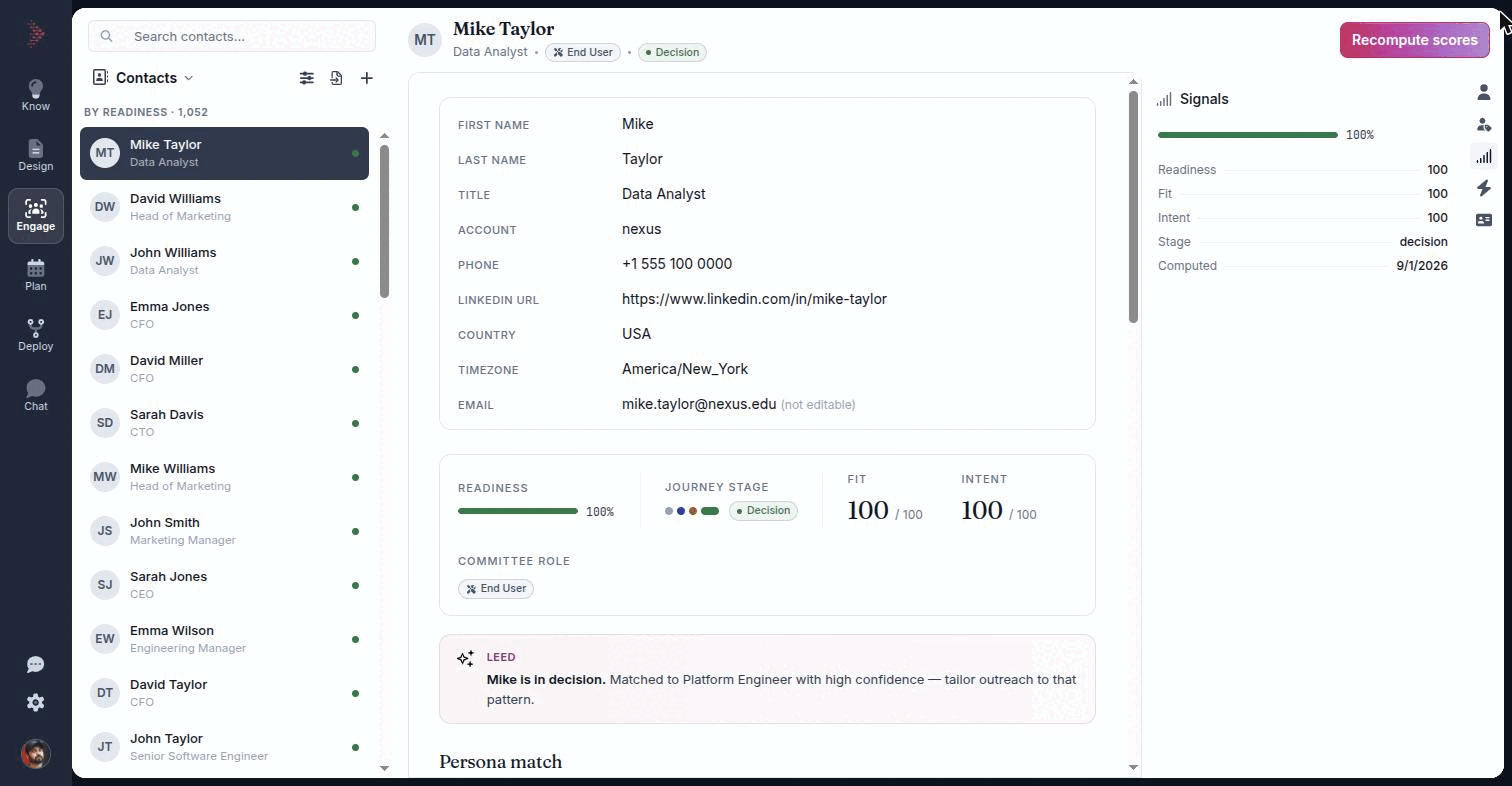Click the TIMEZONE value America/New_York
The height and width of the screenshot is (786, 1512).
[x=685, y=369]
